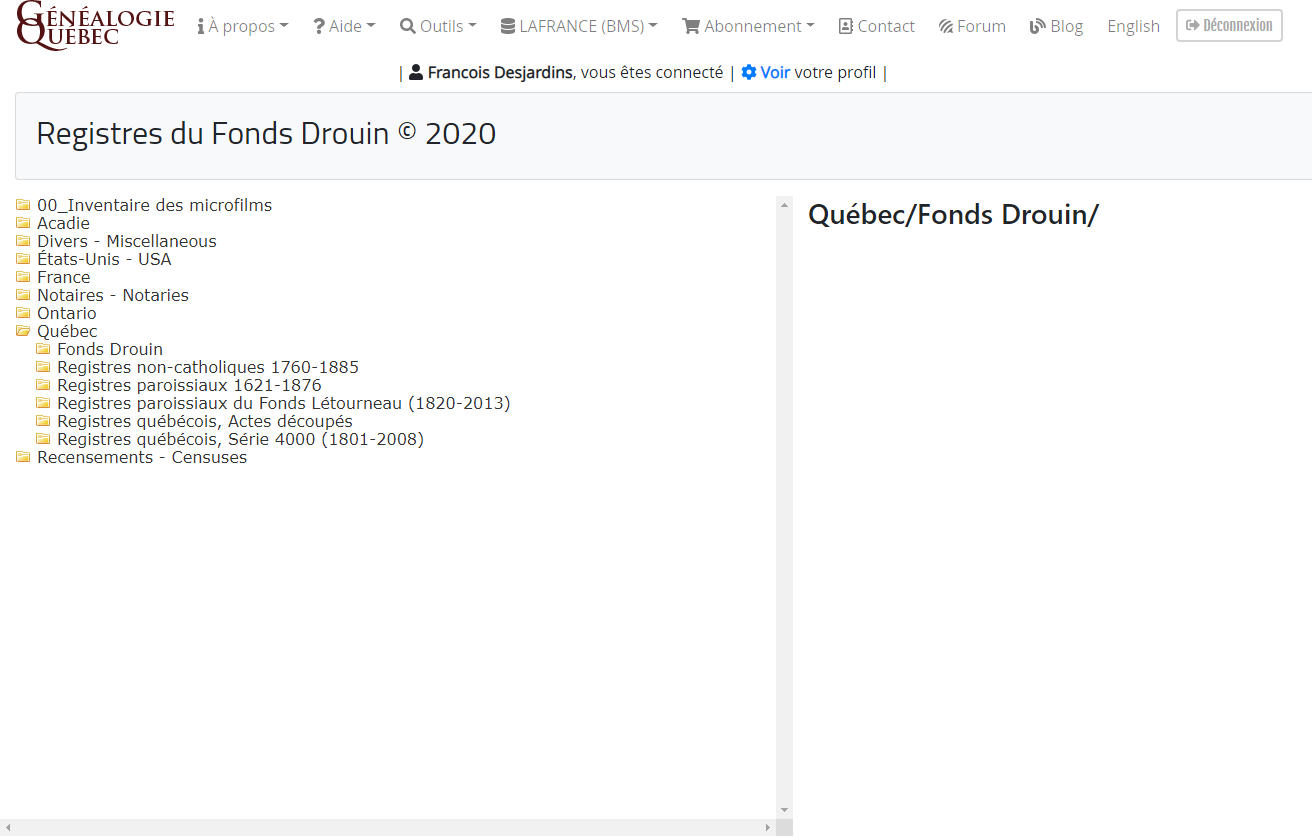Click the shopping cart icon beside Abonnement
1312x840 pixels.
[691, 26]
